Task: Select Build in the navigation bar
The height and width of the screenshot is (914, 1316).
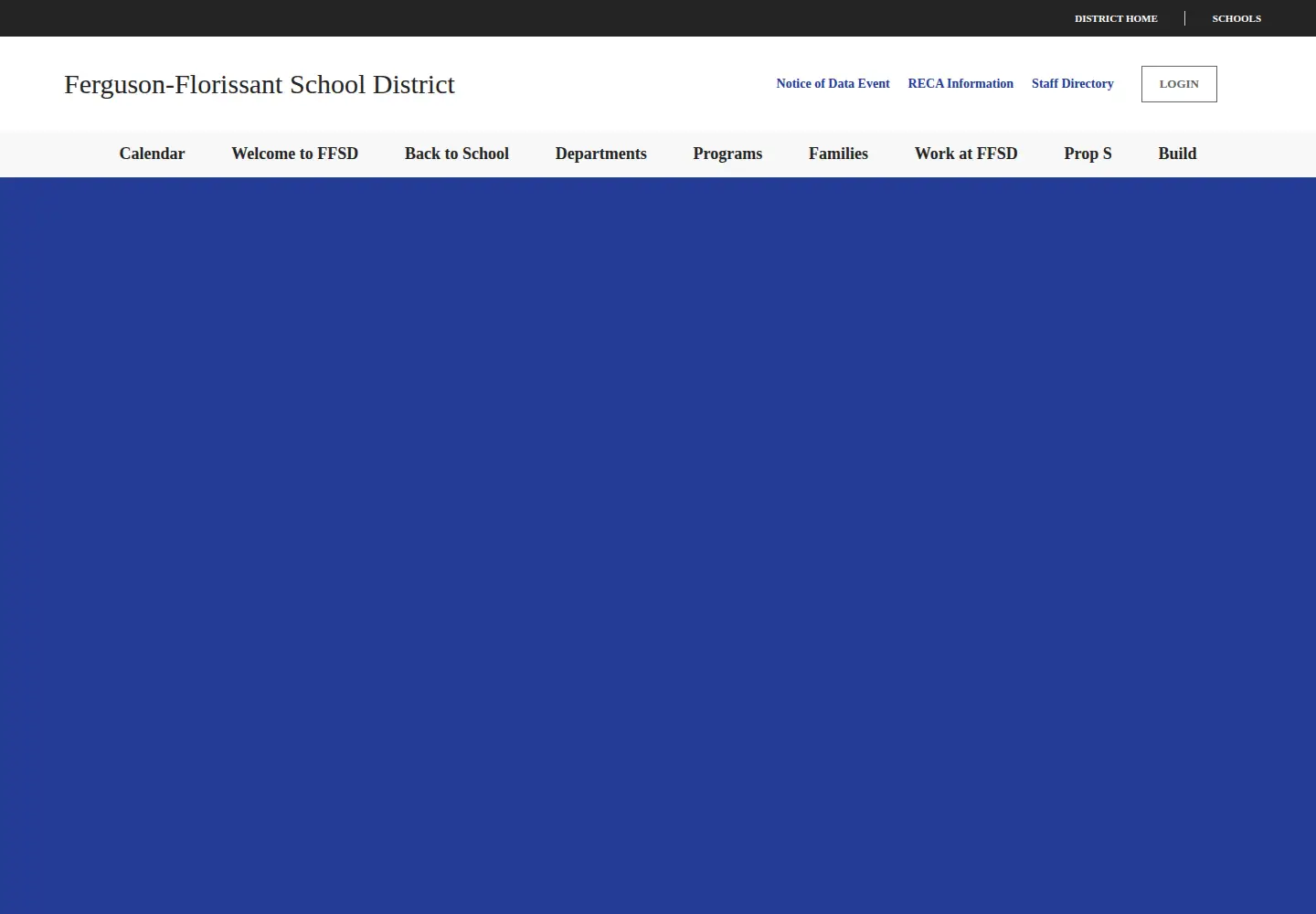Action: [1177, 154]
